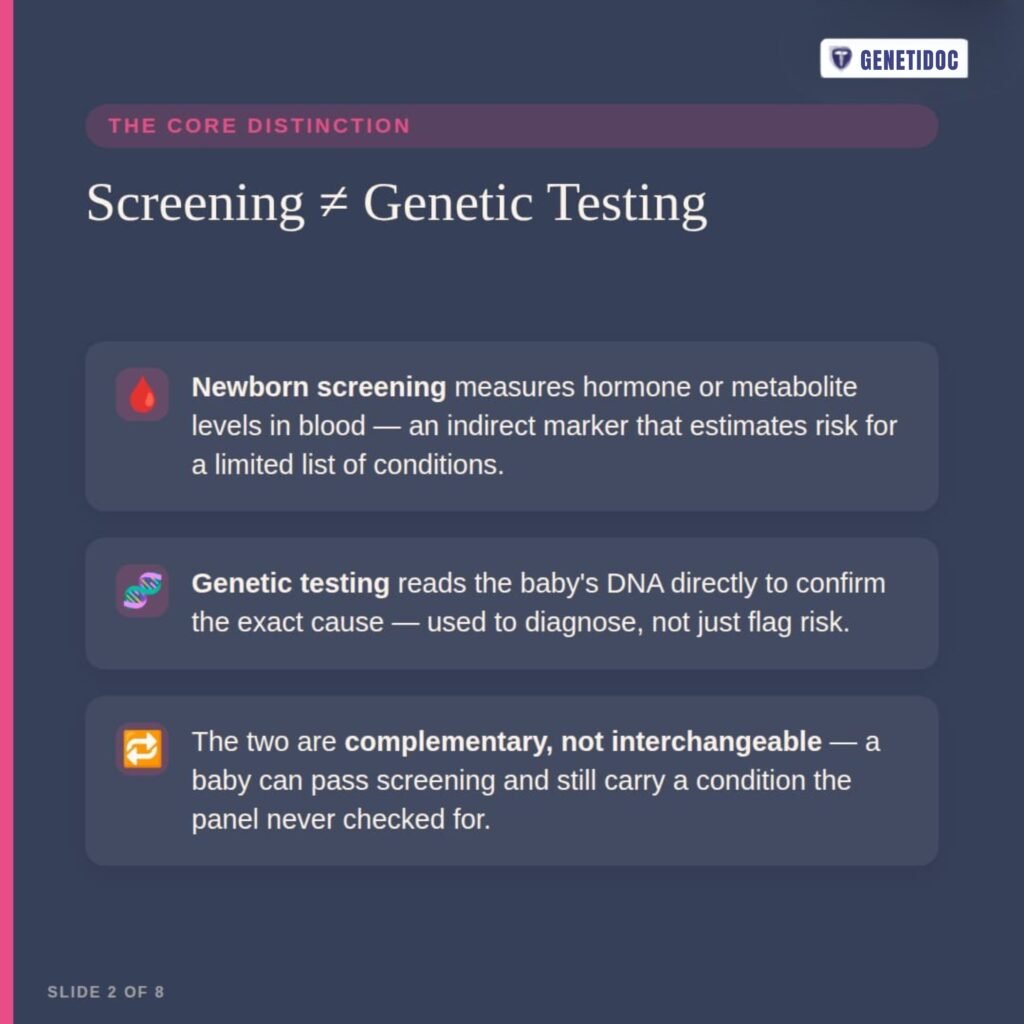Click the pink vertical accent bar

pyautogui.click(x=7, y=512)
